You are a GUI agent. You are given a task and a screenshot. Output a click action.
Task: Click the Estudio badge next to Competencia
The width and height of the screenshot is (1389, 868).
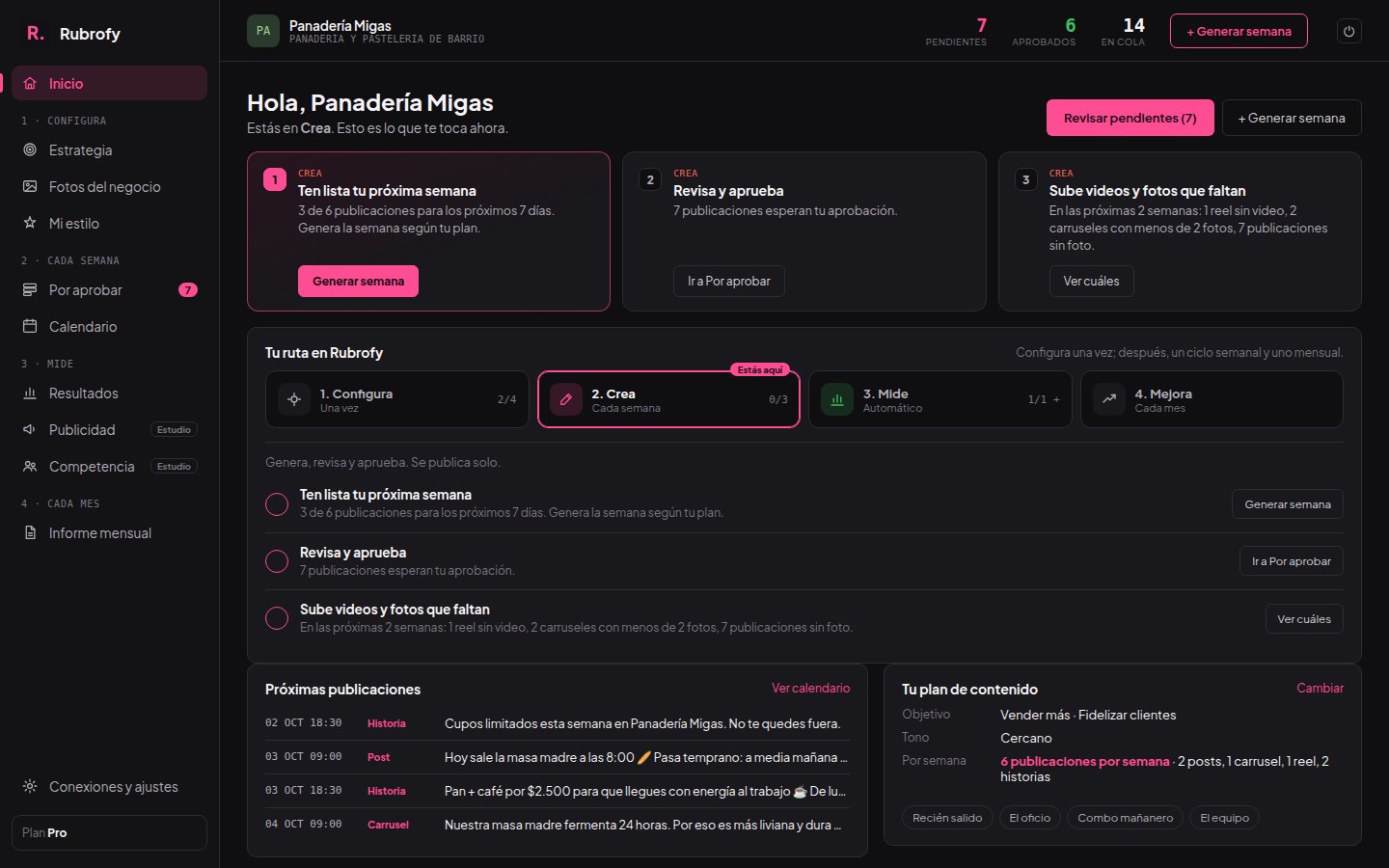tap(174, 466)
